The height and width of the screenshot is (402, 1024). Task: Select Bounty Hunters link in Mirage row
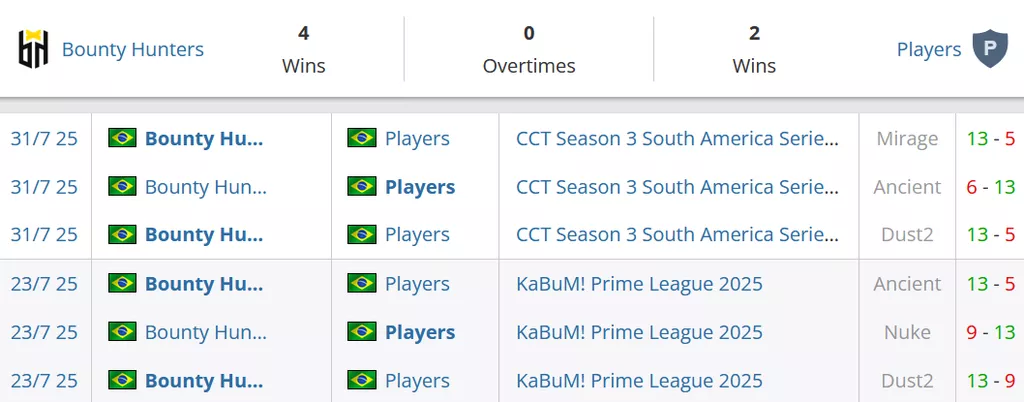pos(204,138)
